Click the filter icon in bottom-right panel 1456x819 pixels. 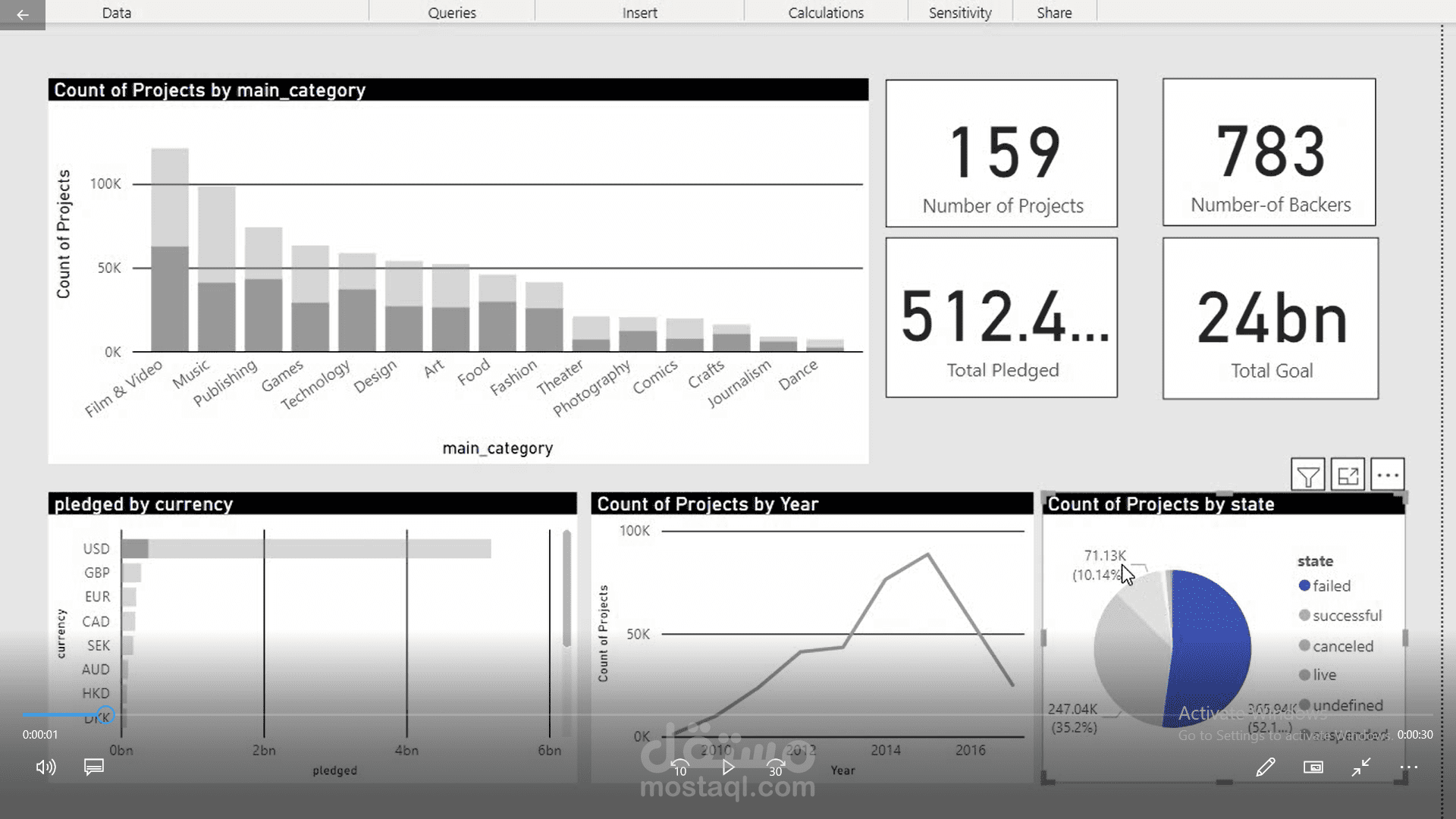click(x=1309, y=474)
